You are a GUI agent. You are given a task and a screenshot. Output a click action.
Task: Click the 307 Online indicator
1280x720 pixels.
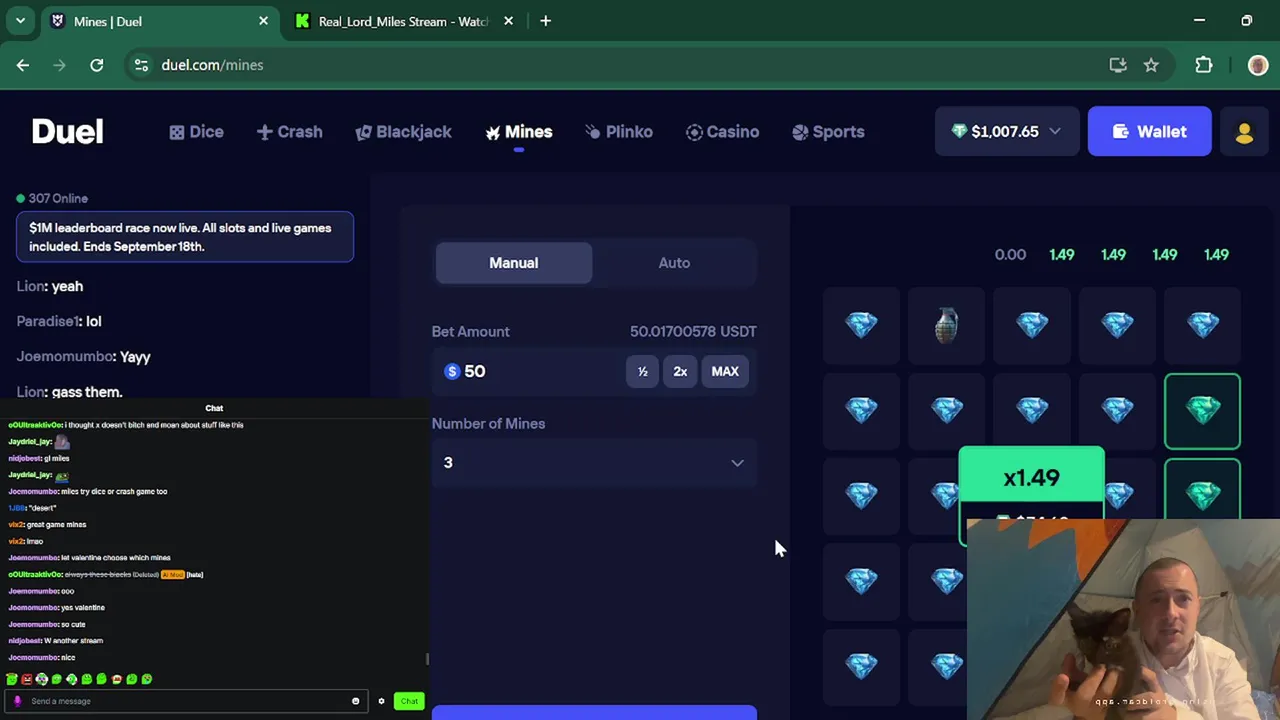(x=52, y=198)
